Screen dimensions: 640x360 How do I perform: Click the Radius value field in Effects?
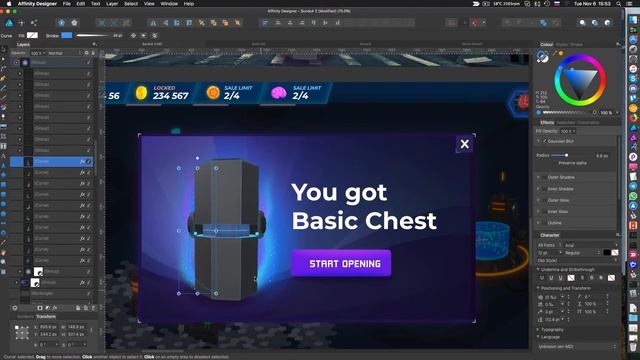(602, 156)
